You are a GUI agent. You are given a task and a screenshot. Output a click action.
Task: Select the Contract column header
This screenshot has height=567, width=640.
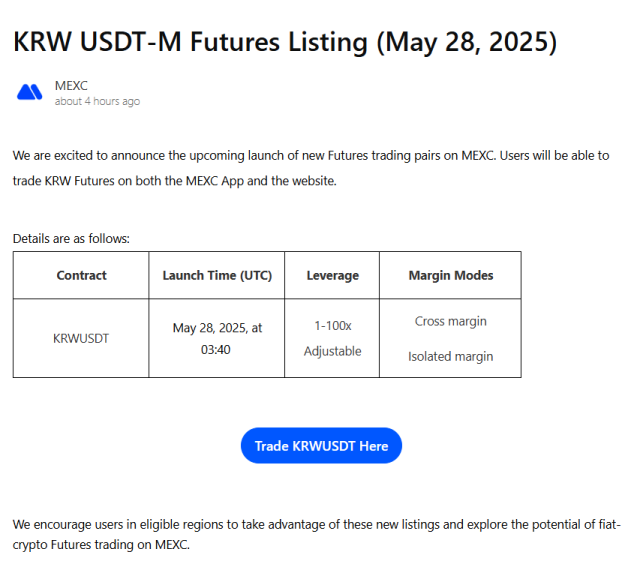tap(81, 275)
